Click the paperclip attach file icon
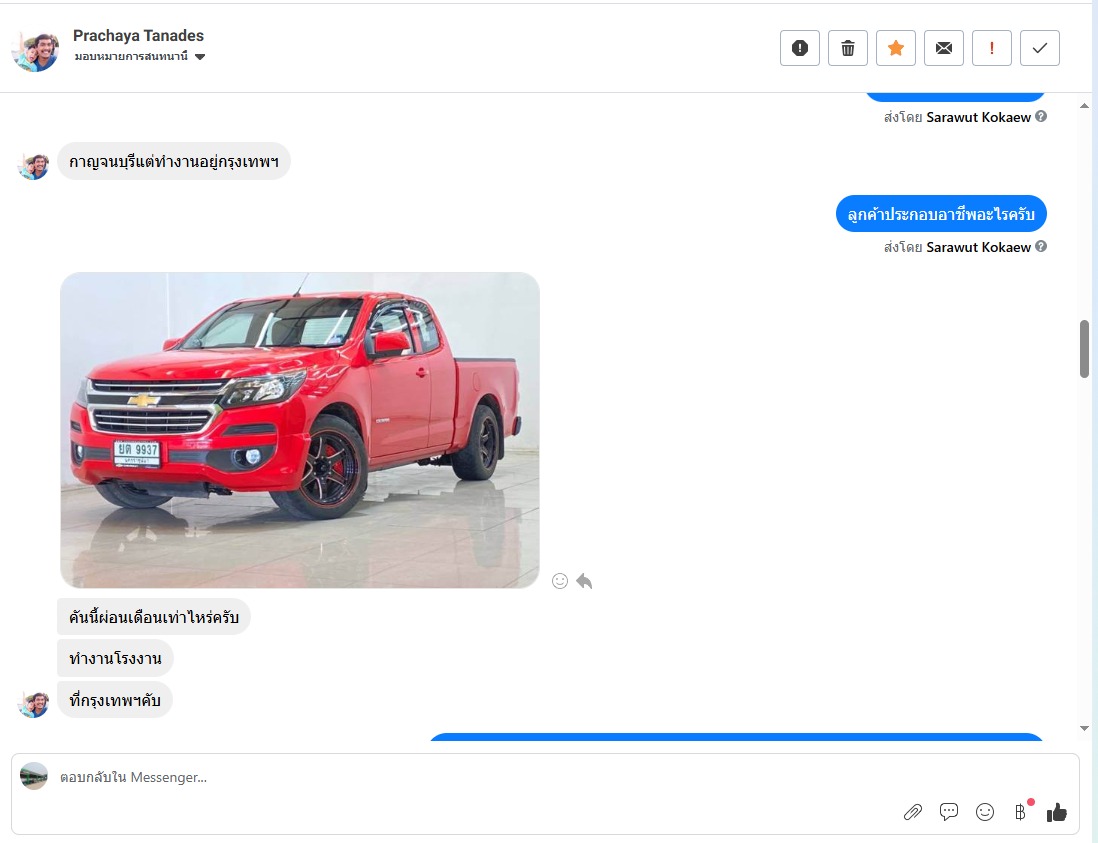 tap(912, 812)
